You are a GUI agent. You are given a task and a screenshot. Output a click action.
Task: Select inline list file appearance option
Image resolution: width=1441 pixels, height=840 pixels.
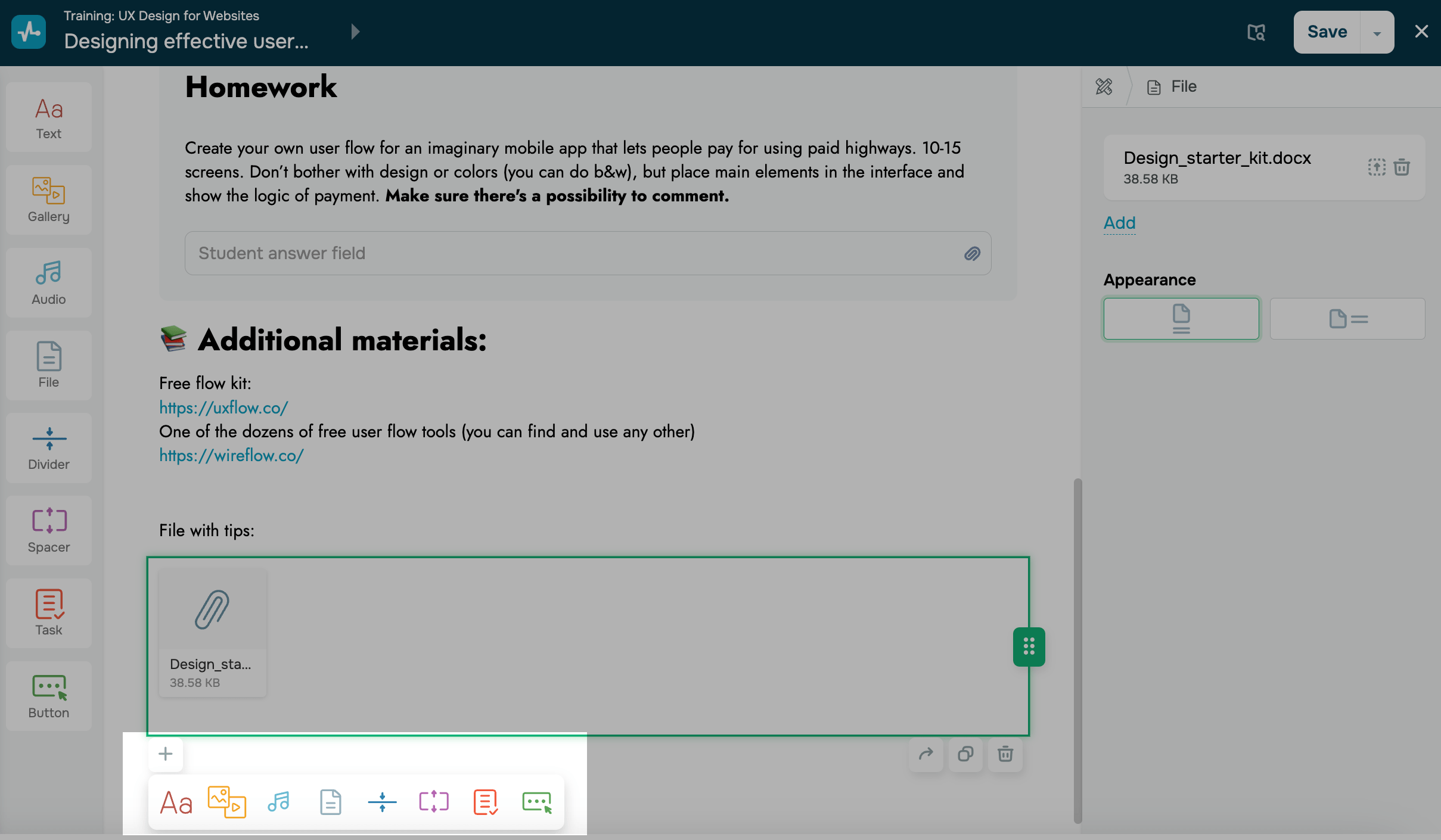1347,319
